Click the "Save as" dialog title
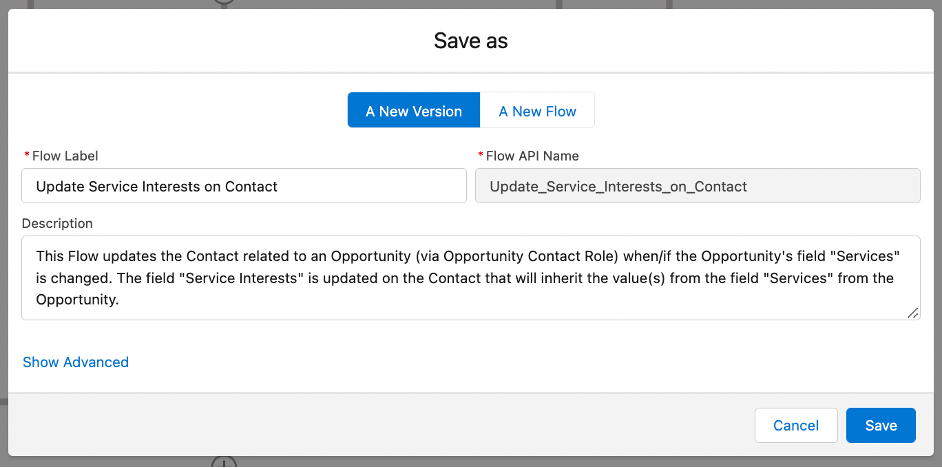942x468 pixels. (x=471, y=41)
